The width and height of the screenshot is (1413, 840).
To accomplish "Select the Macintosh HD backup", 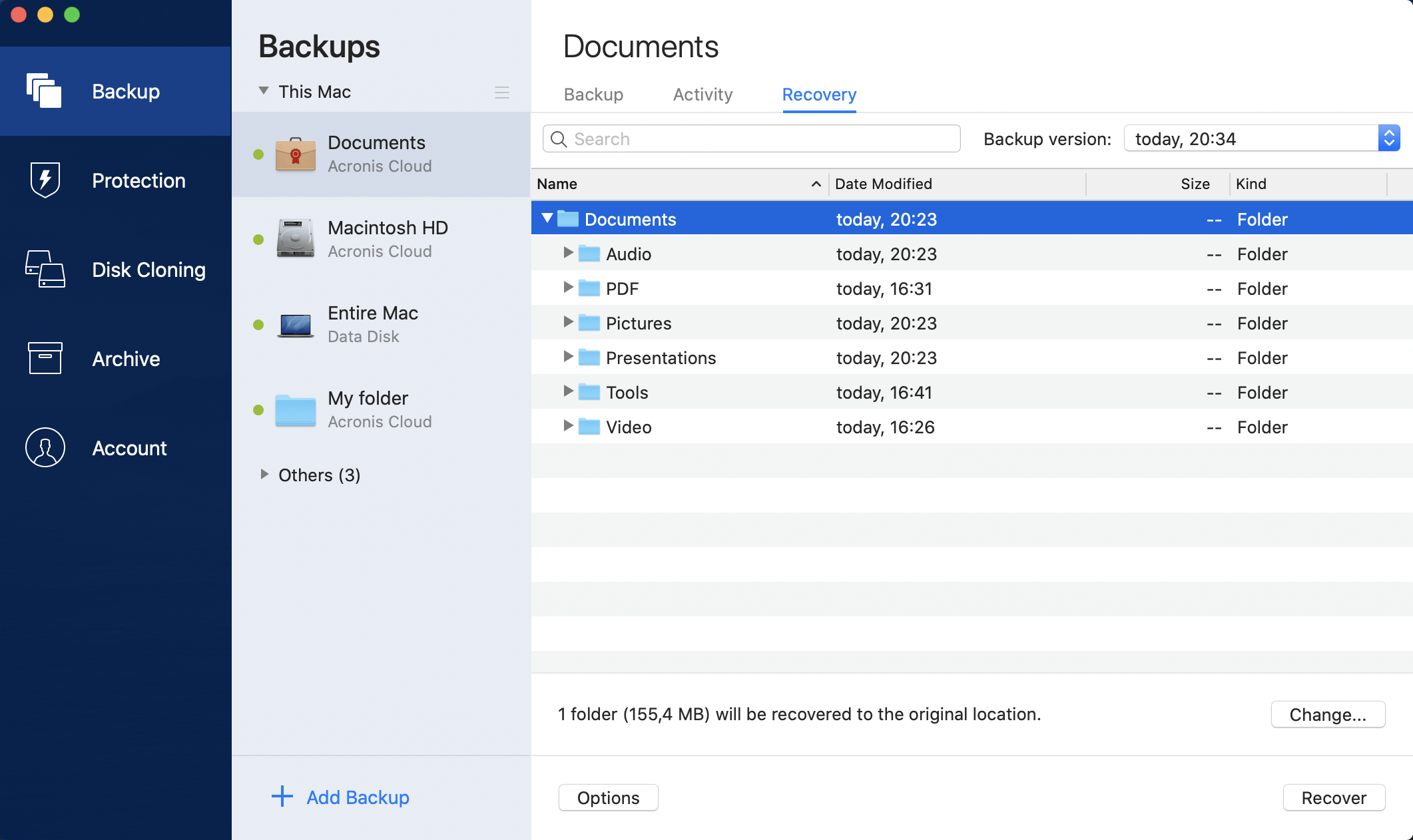I will tap(381, 239).
